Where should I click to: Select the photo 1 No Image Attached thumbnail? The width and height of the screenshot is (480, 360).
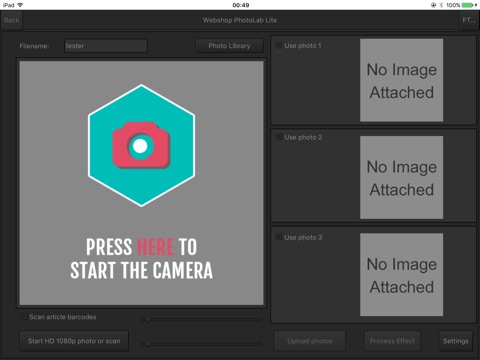point(402,80)
